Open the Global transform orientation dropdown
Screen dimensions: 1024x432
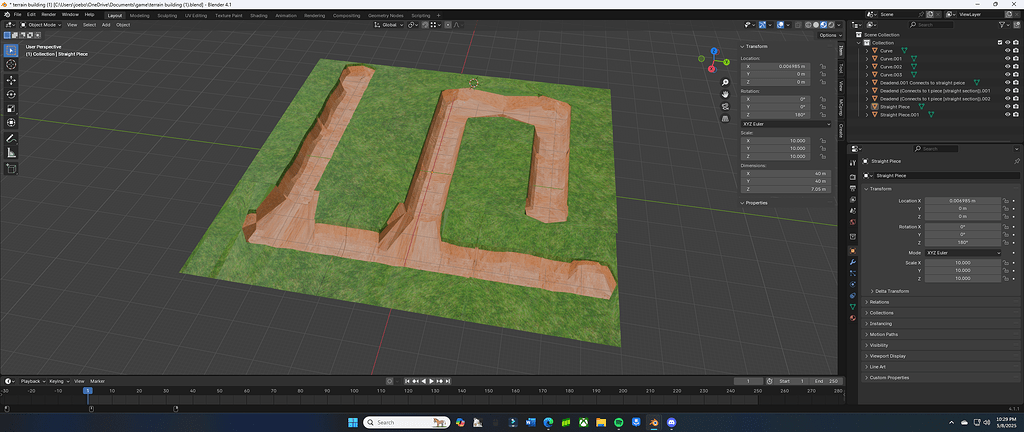pyautogui.click(x=389, y=25)
